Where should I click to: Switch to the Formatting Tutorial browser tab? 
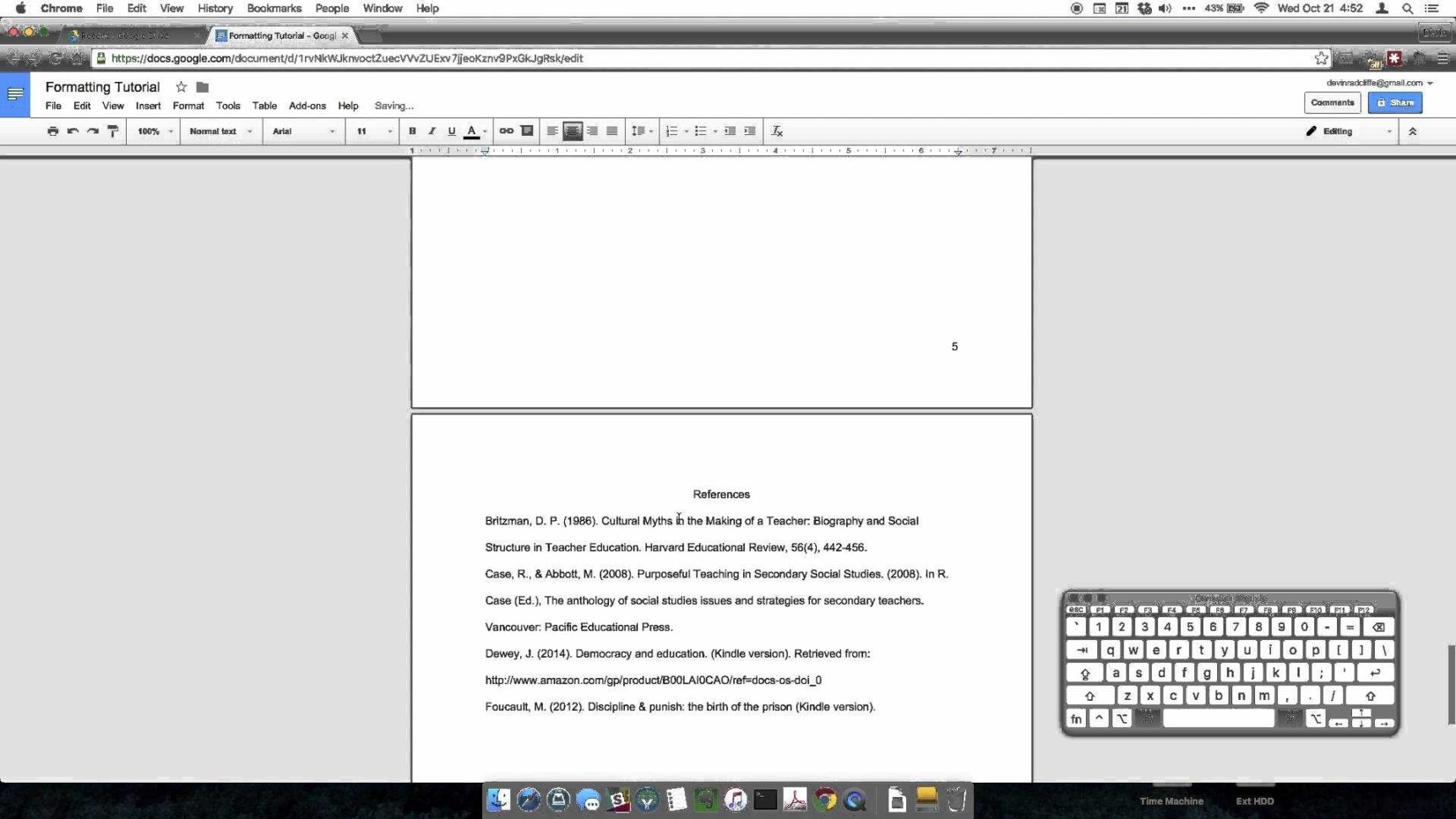coord(279,35)
